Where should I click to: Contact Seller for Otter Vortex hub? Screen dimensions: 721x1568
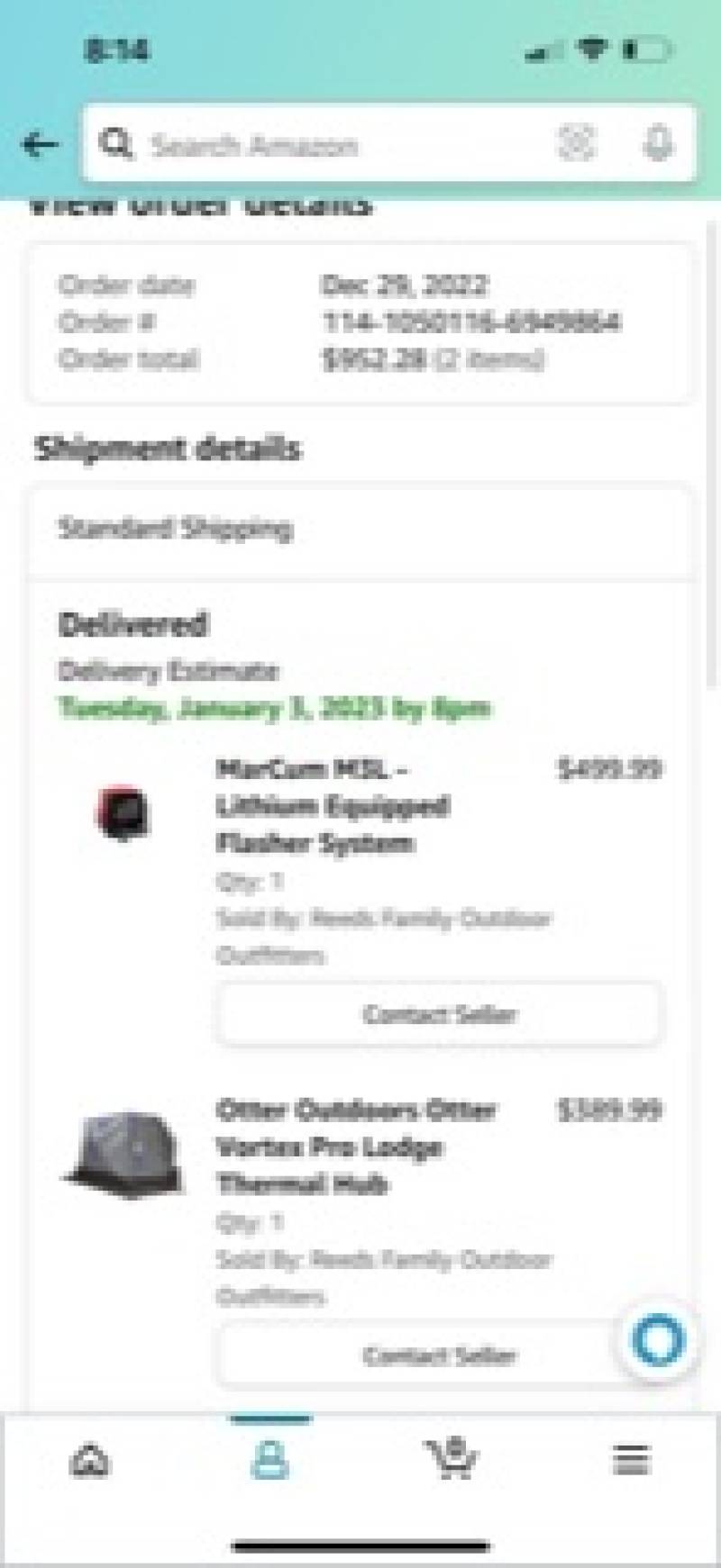[439, 1355]
